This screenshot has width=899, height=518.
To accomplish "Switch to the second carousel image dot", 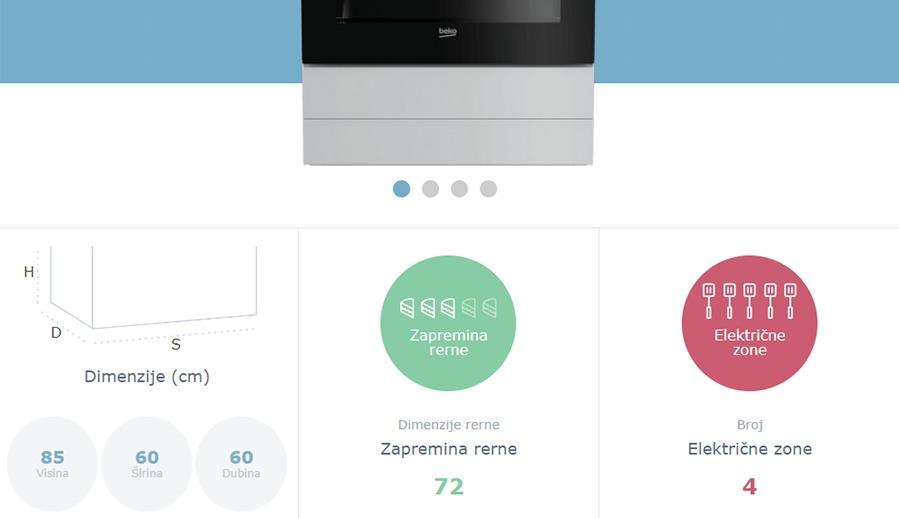I will pos(431,189).
